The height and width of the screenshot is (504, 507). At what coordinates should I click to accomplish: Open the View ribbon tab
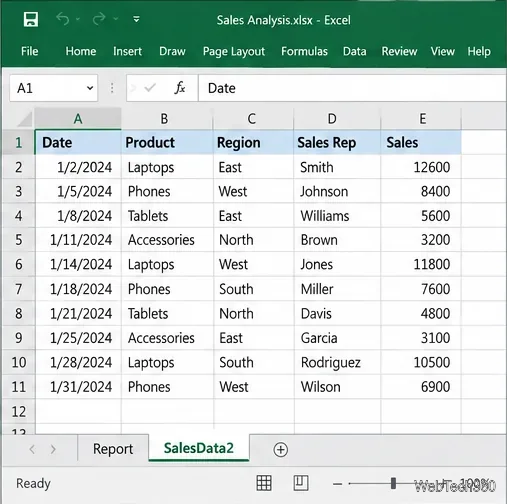pyautogui.click(x=443, y=51)
